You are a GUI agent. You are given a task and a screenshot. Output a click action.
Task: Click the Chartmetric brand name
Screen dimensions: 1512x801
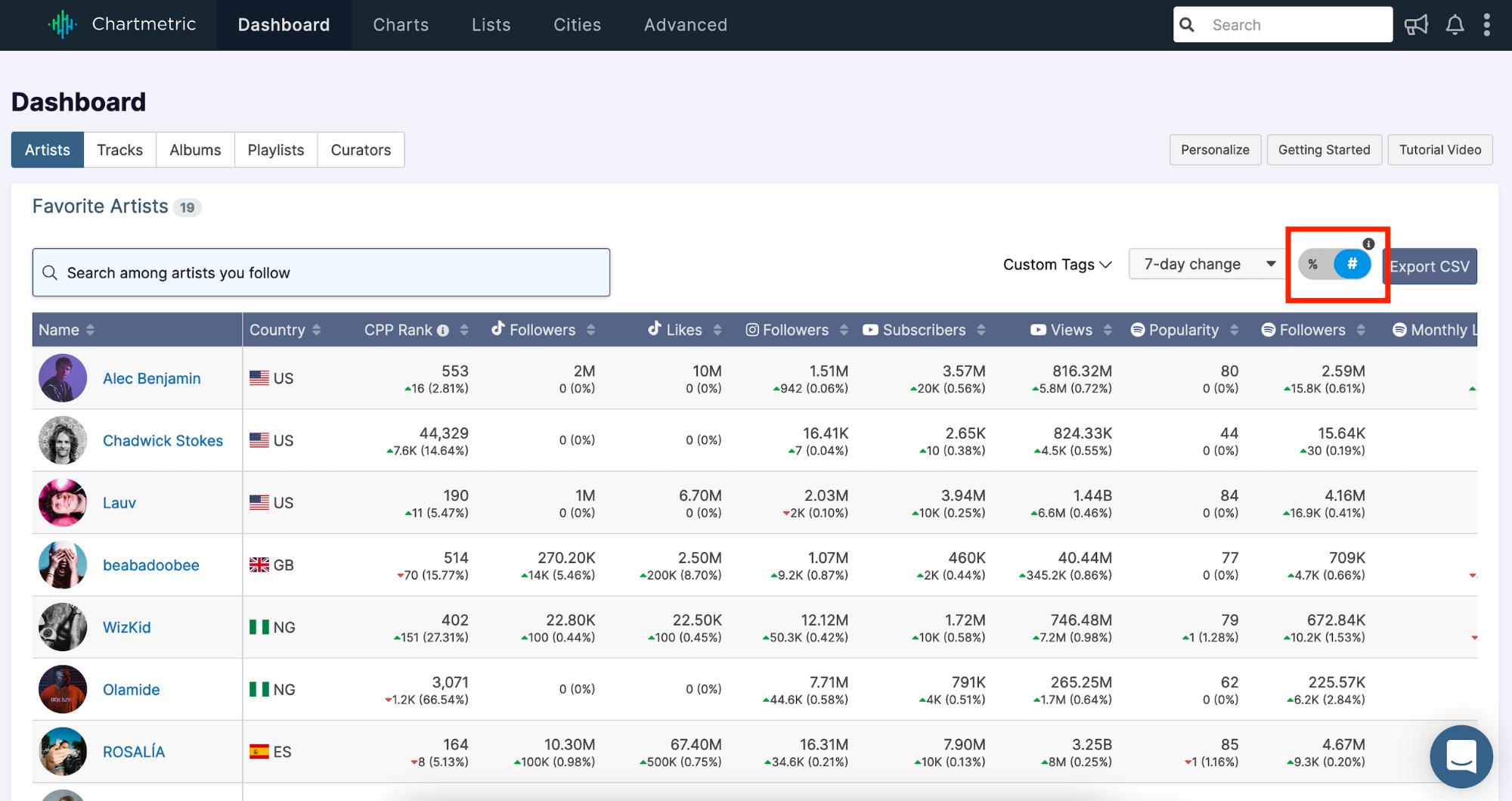tap(144, 24)
